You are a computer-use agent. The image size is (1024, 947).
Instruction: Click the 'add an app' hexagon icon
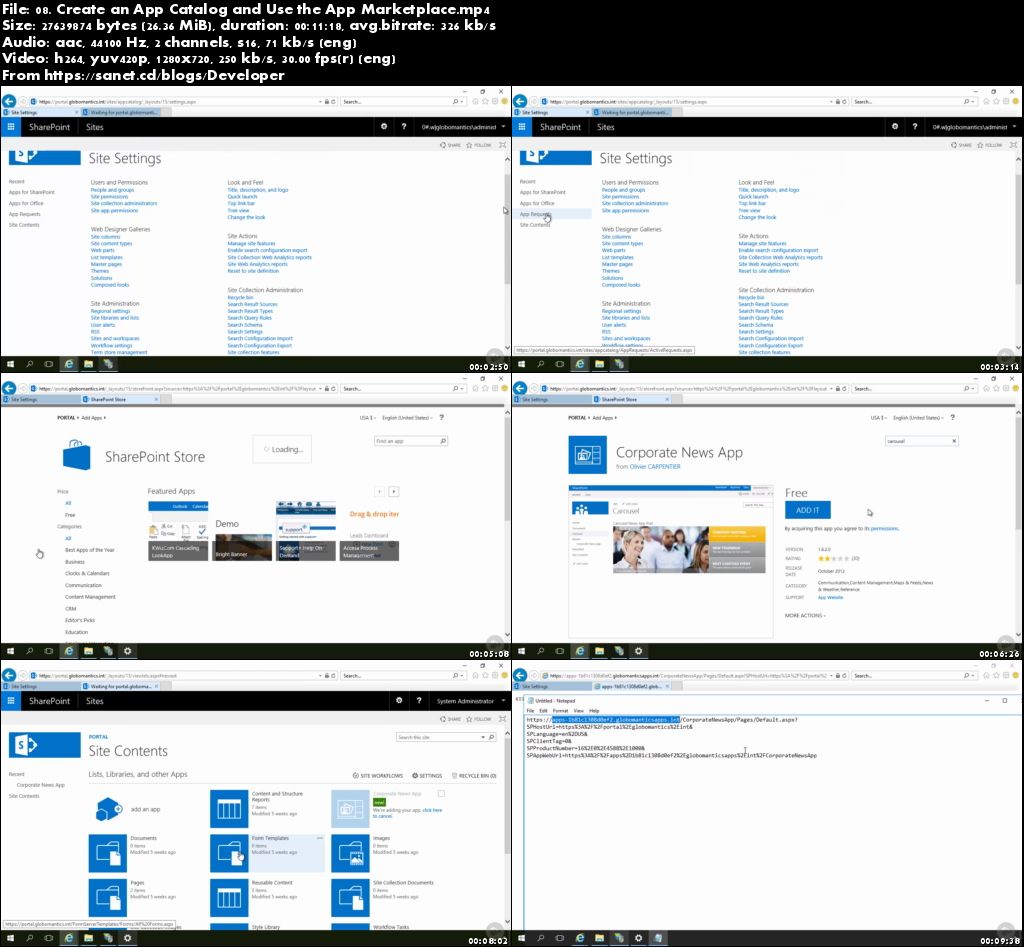108,809
